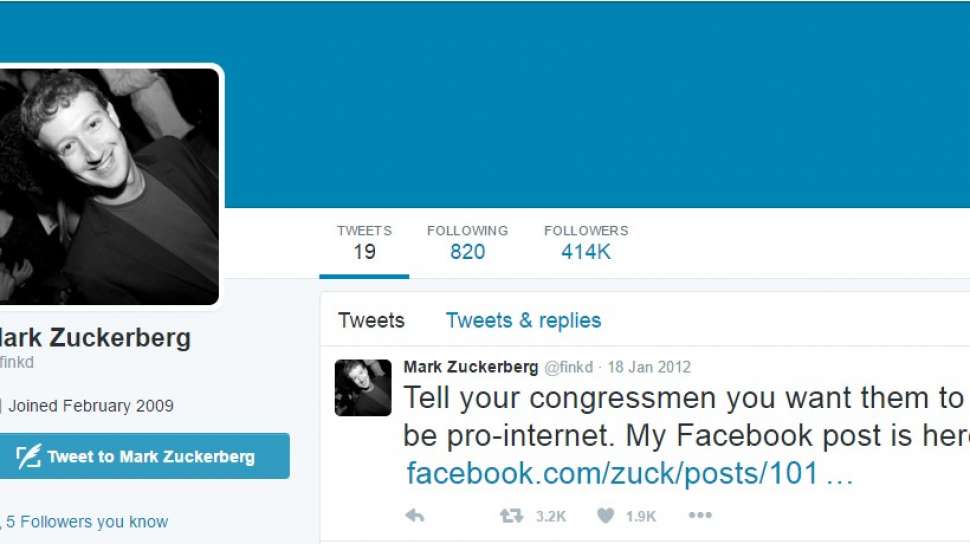This screenshot has height=544, width=970.
Task: Select the Tweets count tab showing 19
Action: tap(364, 243)
